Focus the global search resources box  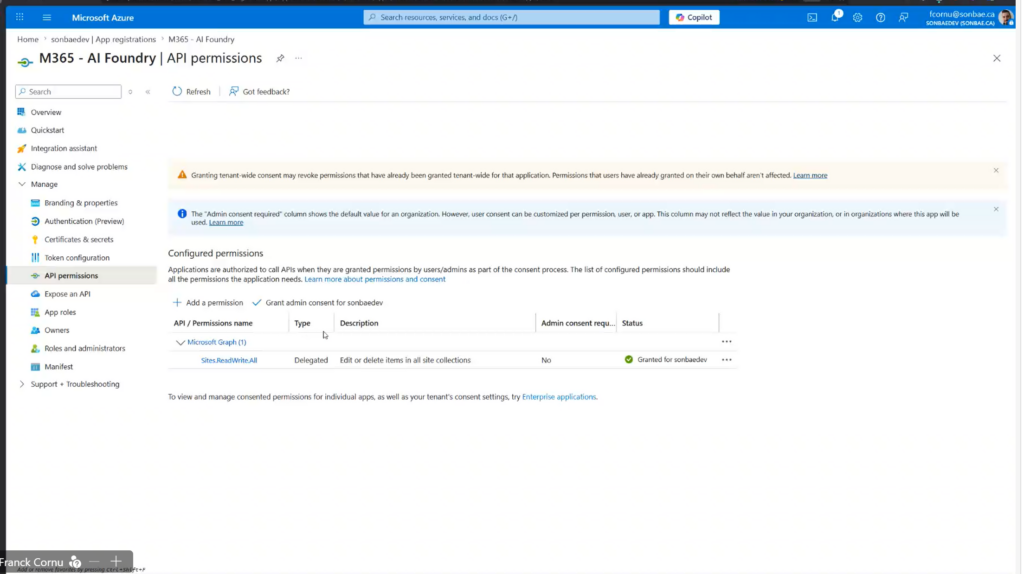click(511, 18)
